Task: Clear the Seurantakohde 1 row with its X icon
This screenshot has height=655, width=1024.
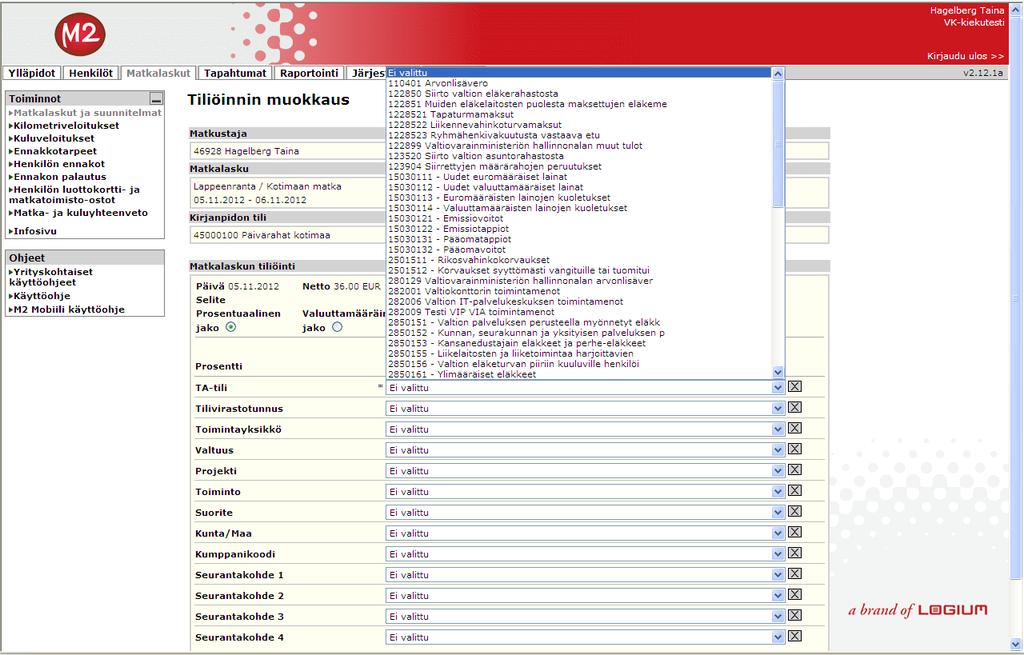Action: tap(795, 574)
